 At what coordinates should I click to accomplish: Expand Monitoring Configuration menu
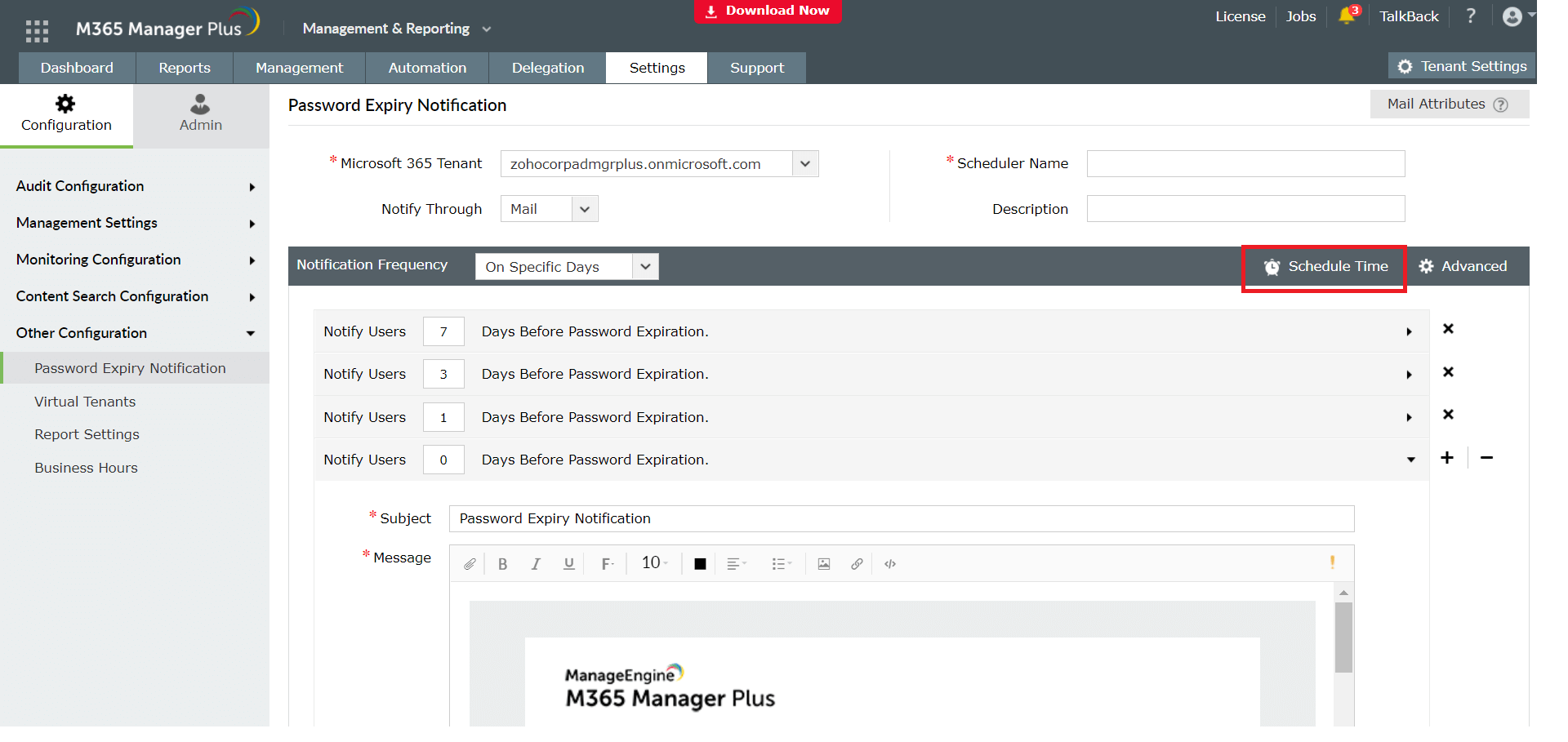(x=135, y=260)
